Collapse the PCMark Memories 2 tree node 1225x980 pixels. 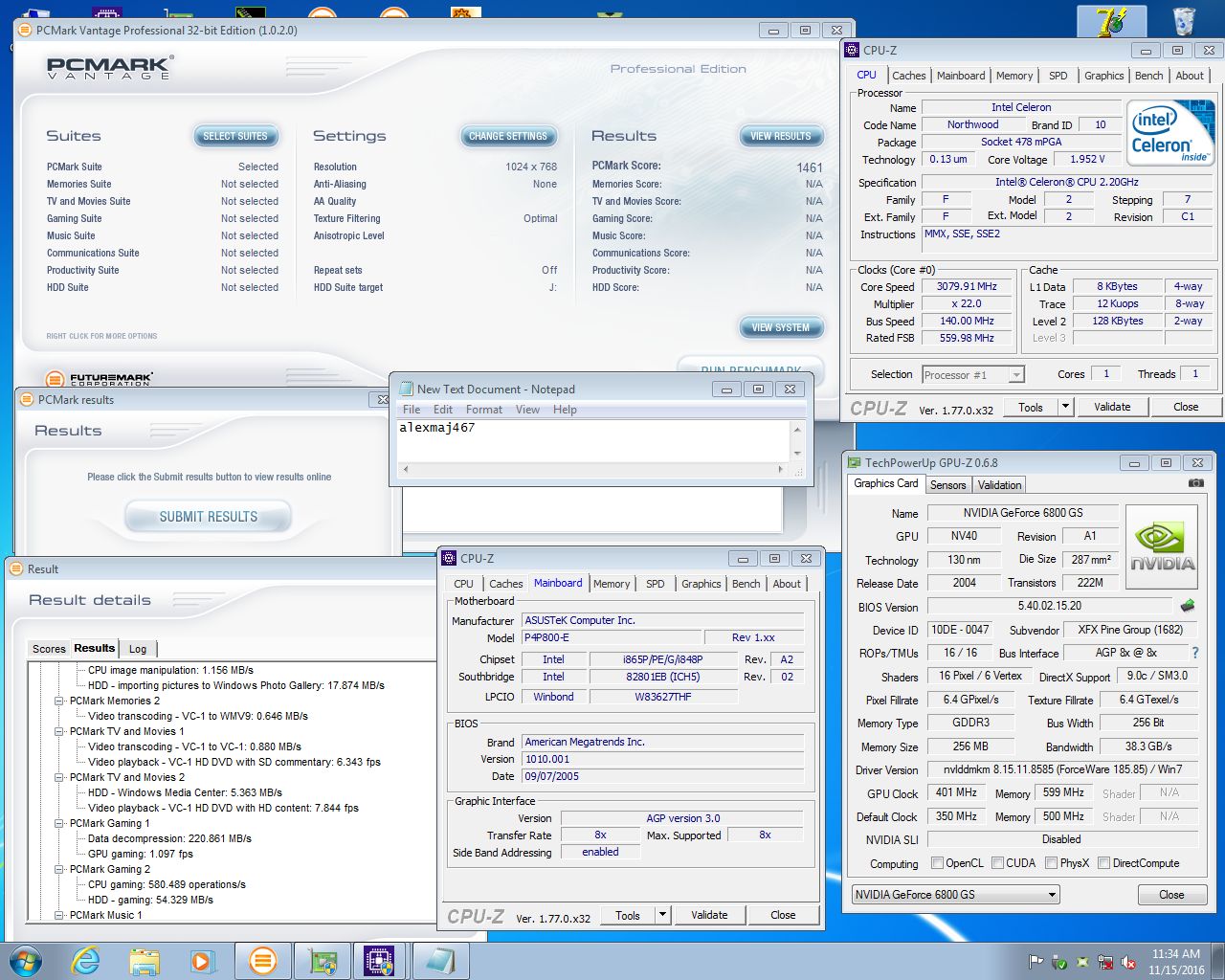[59, 701]
